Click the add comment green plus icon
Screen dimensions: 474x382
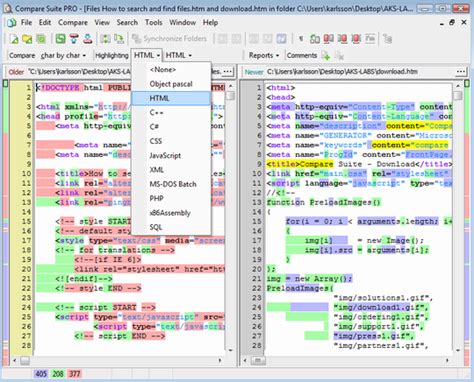[326, 55]
